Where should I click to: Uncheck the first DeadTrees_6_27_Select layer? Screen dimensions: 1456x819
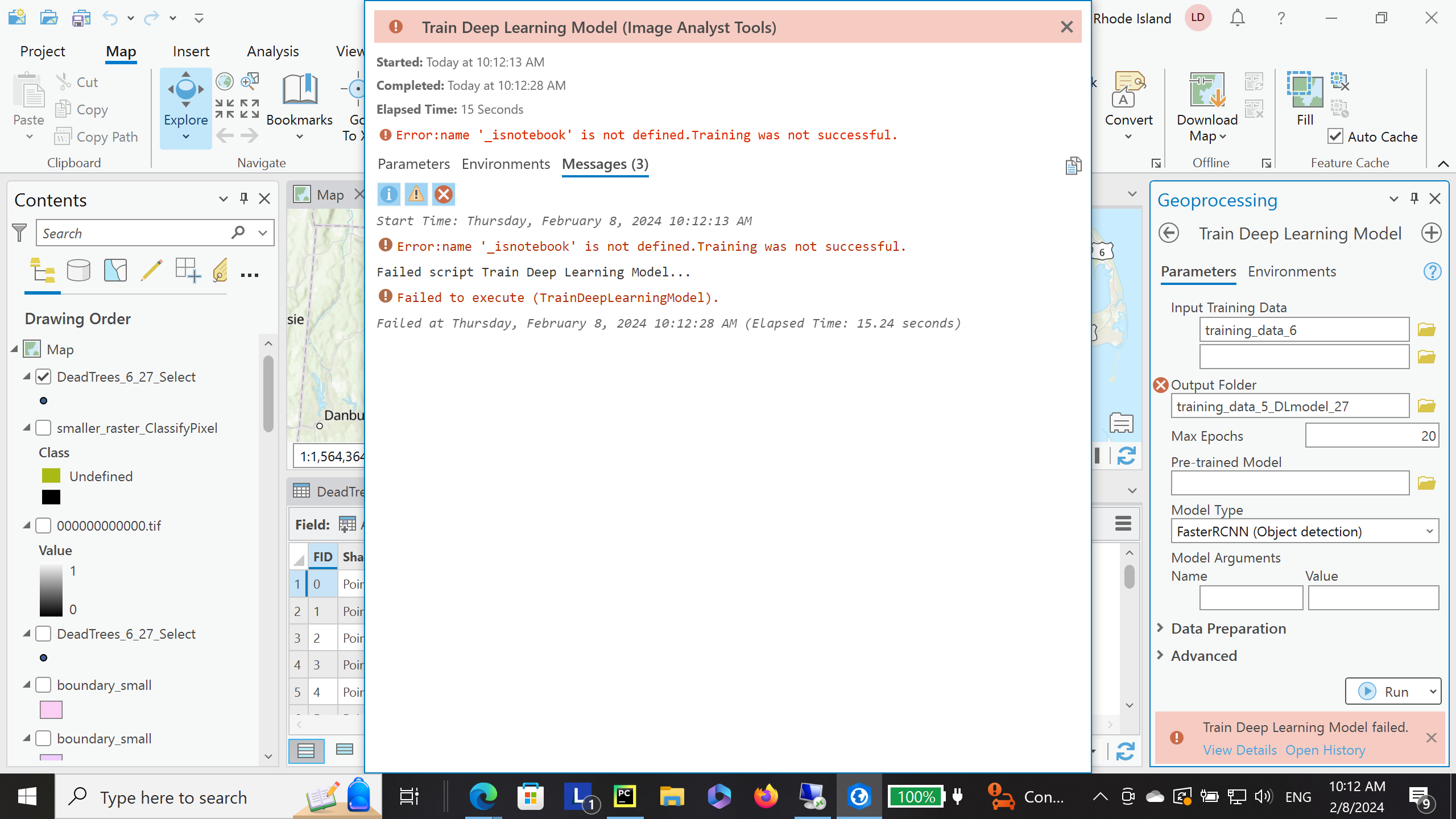pos(44,377)
